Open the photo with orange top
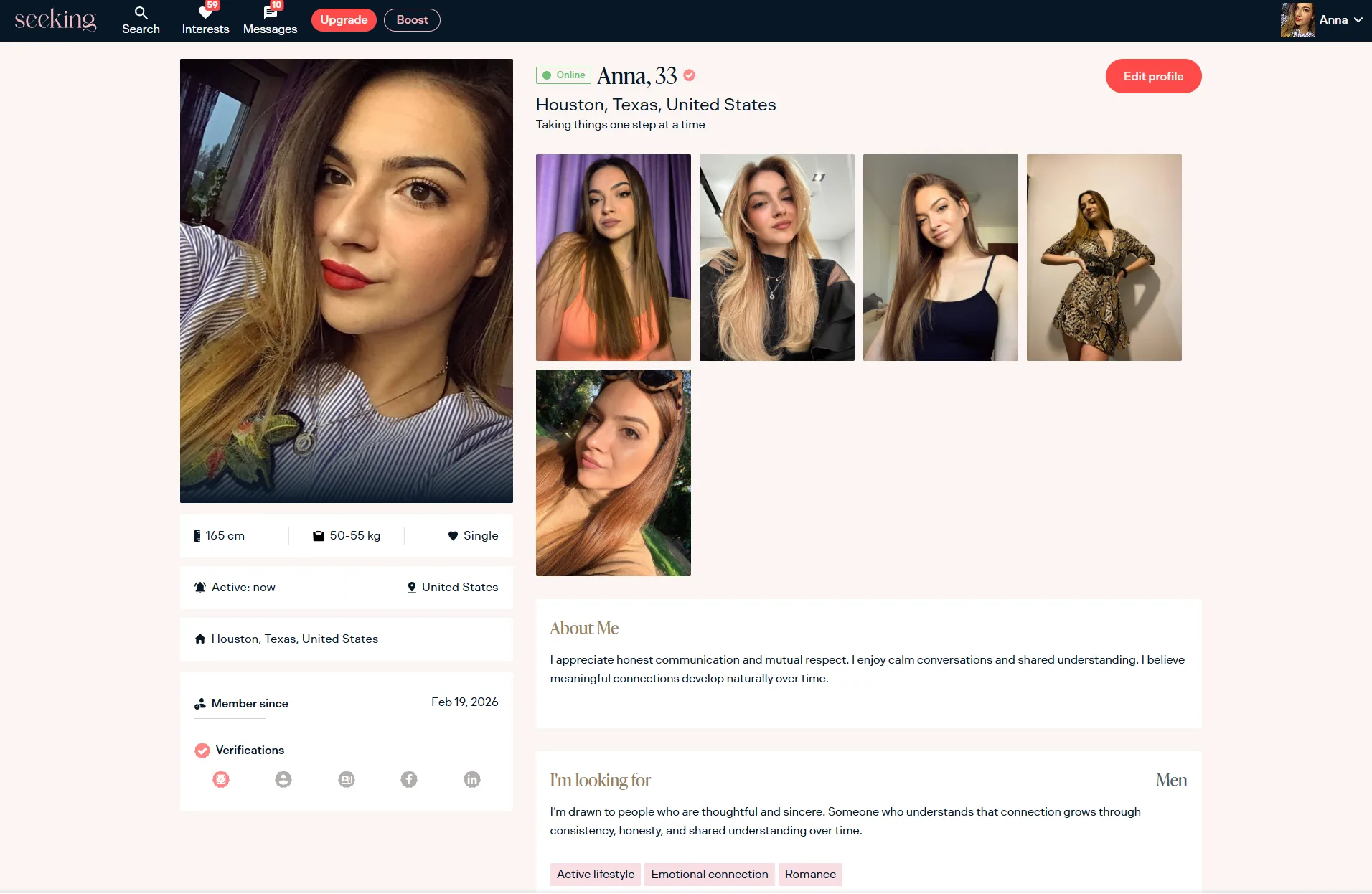The image size is (1372, 894). tap(613, 258)
